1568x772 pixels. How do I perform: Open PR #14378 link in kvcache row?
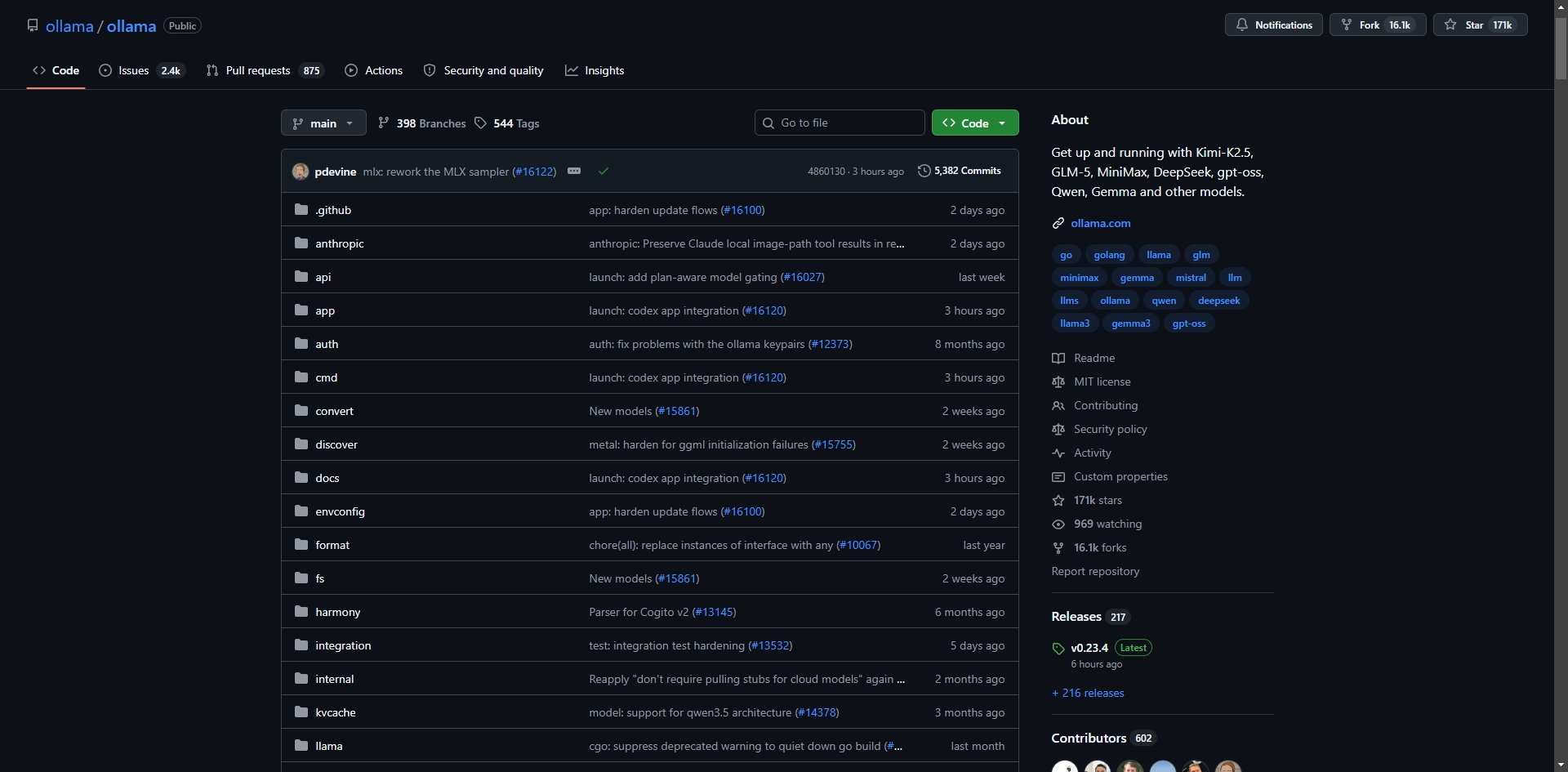[817, 712]
